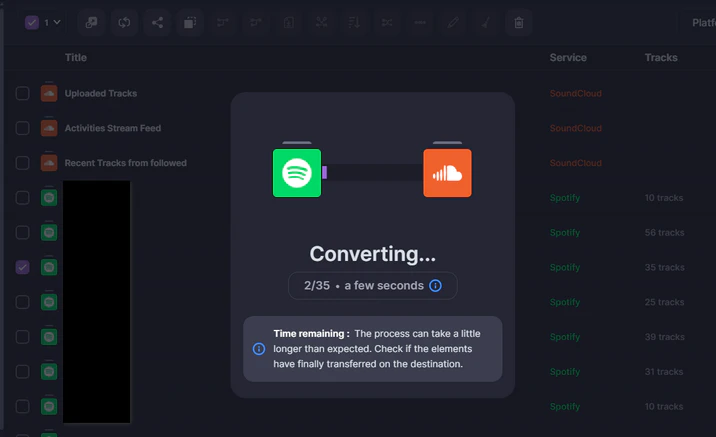Toggle checkbox for Activities Stream Feed row
This screenshot has width=716, height=437.
(22, 128)
